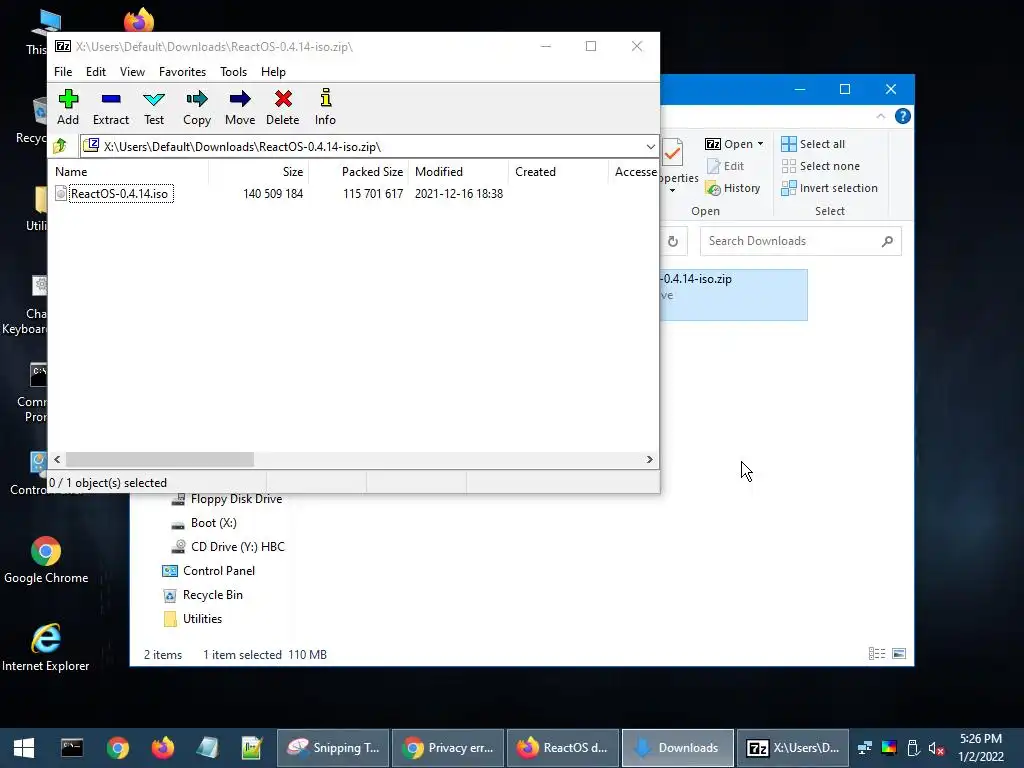Viewport: 1024px width, 768px height.
Task: Select the 0.4.14-iso.zip file in Explorer
Action: 733,295
